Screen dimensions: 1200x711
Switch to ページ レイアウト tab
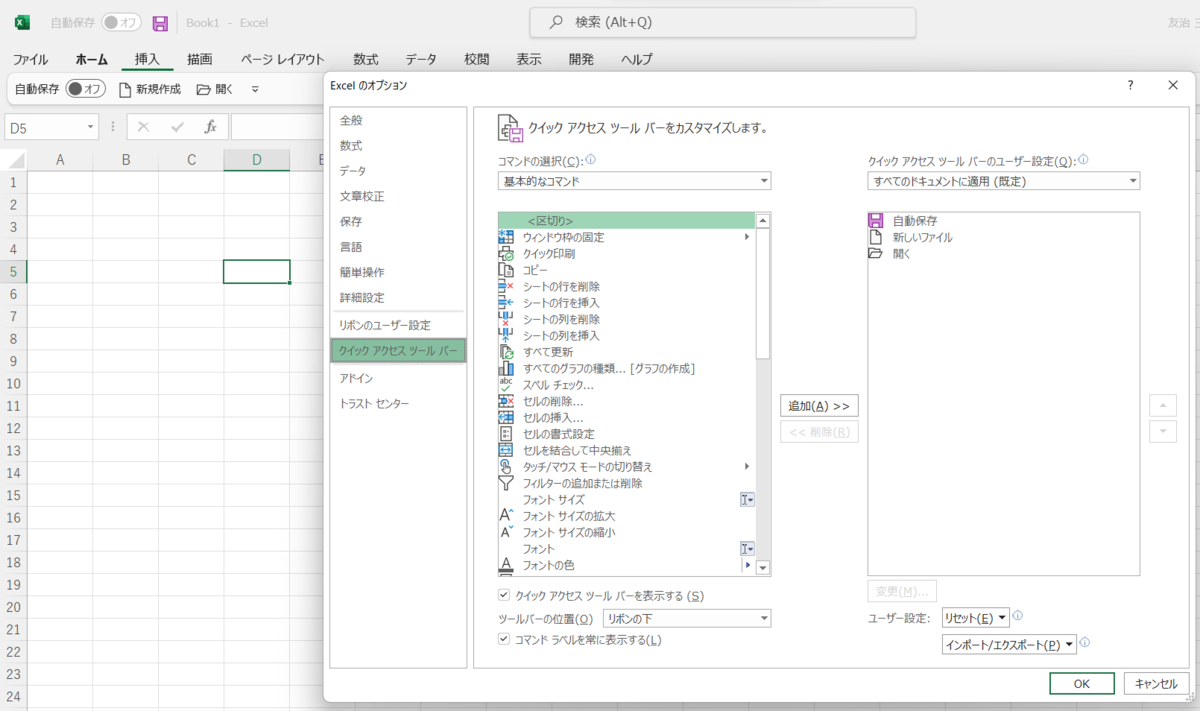coord(282,59)
